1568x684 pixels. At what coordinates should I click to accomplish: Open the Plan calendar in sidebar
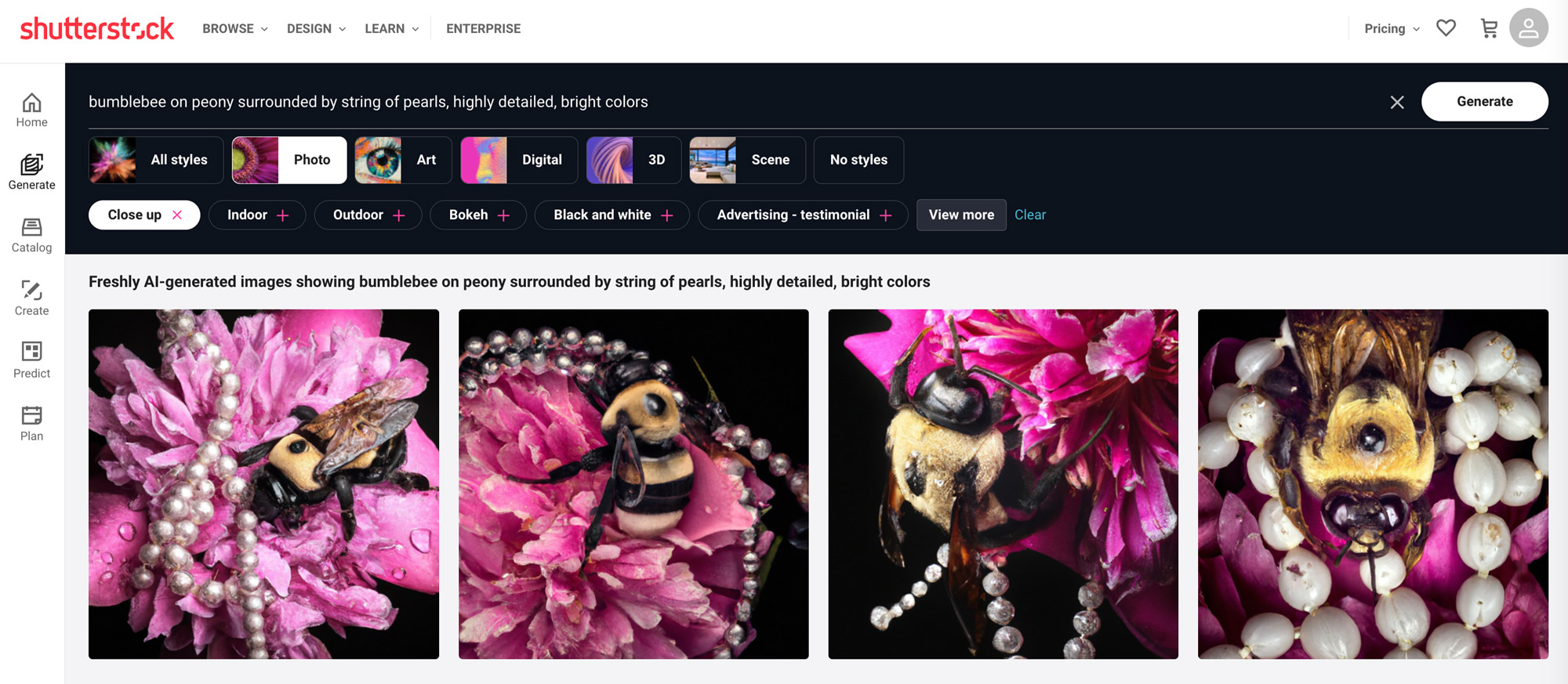(x=31, y=423)
